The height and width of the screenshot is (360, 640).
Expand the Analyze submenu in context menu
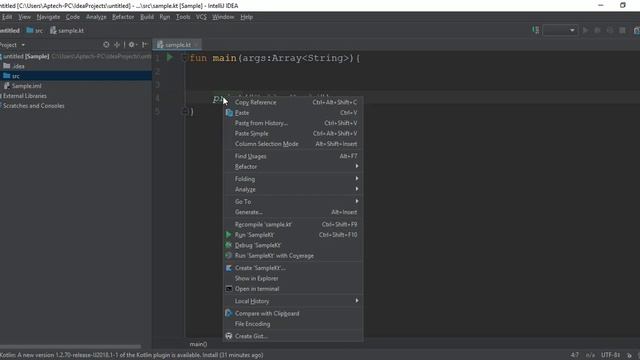click(x=293, y=189)
